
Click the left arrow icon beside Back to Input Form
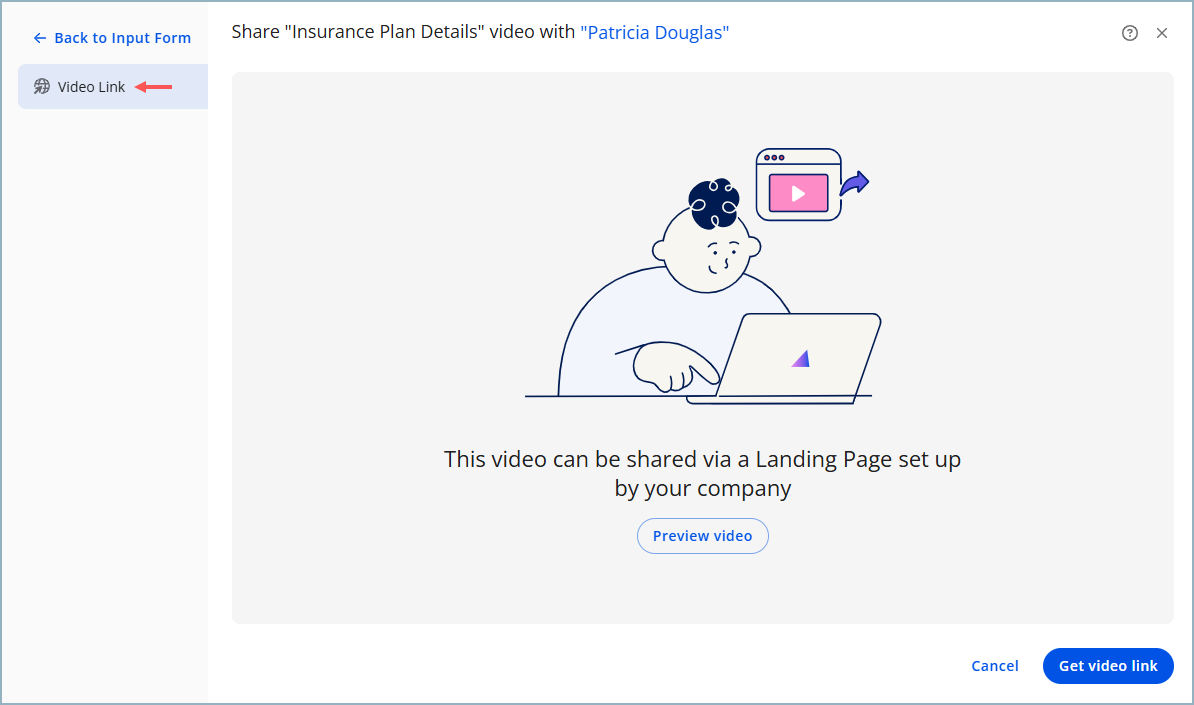click(x=40, y=38)
